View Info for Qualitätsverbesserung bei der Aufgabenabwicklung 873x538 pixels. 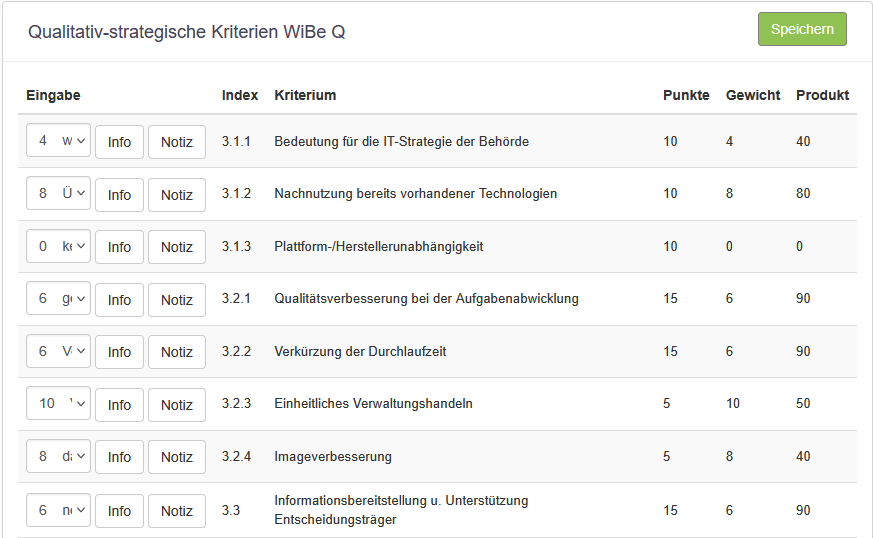point(119,300)
